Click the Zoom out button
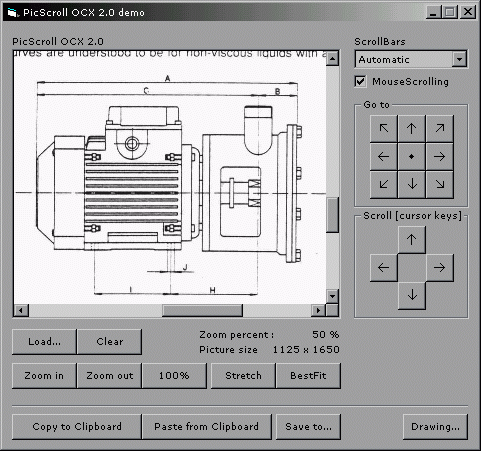Viewport: 481px width, 451px height. pos(109,376)
